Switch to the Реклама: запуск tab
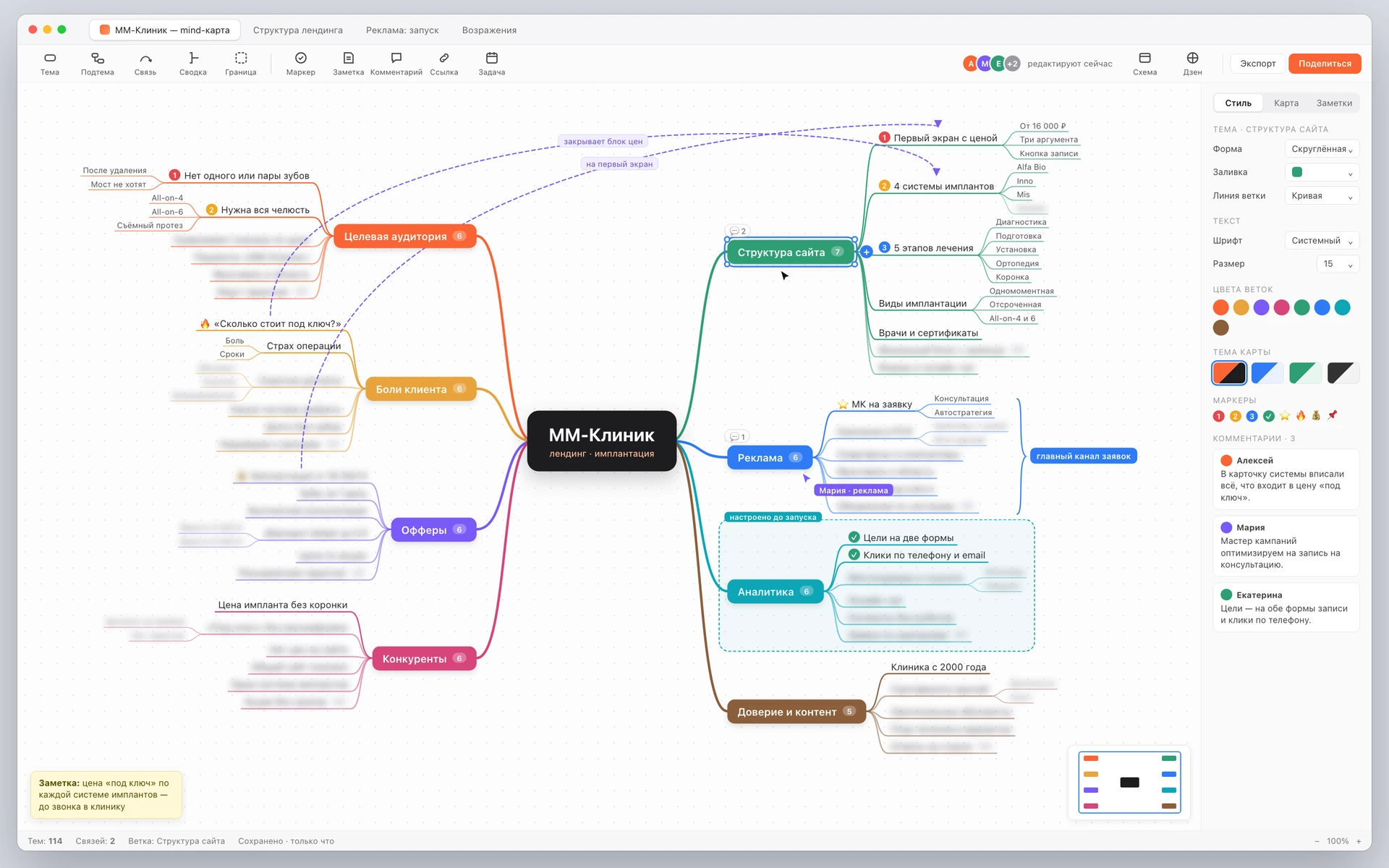Screen dimensions: 1389x868 (x=402, y=30)
